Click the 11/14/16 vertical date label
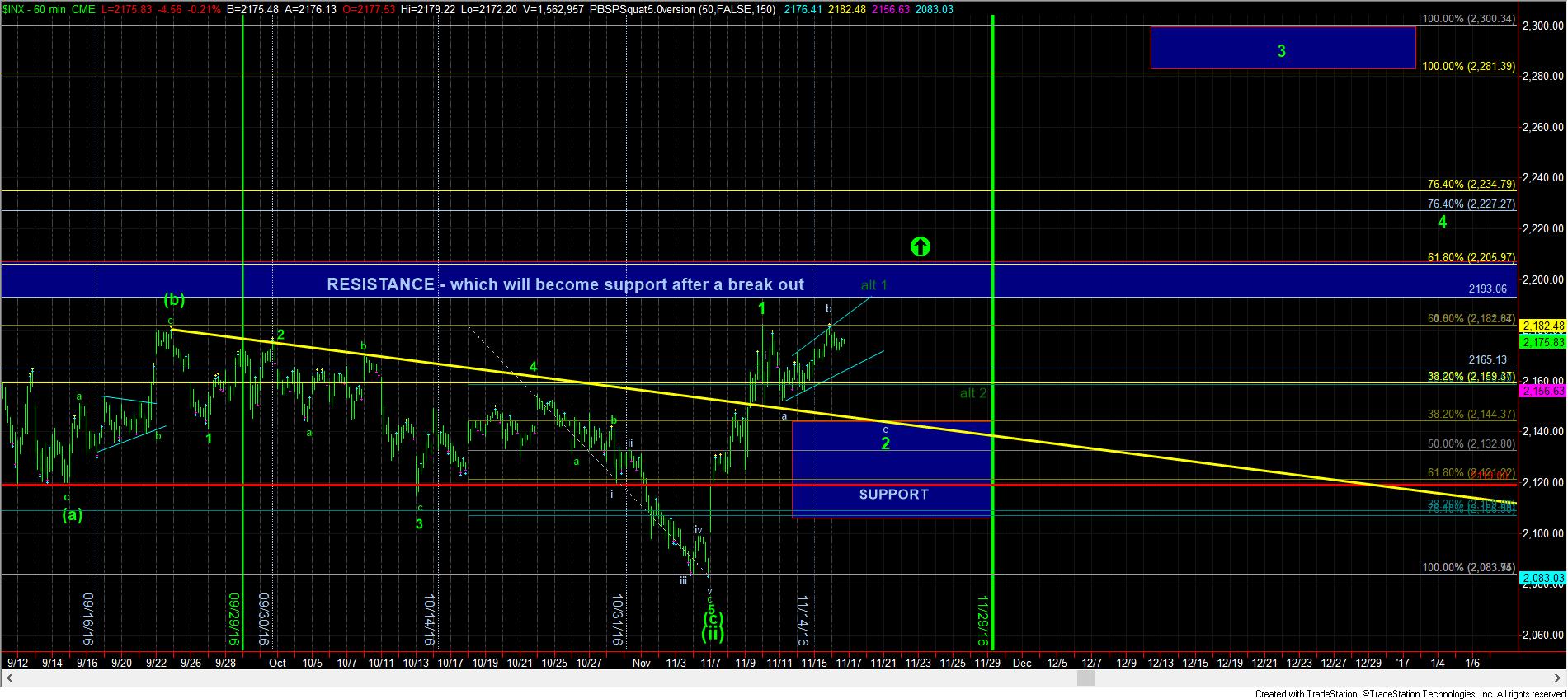 pos(803,621)
